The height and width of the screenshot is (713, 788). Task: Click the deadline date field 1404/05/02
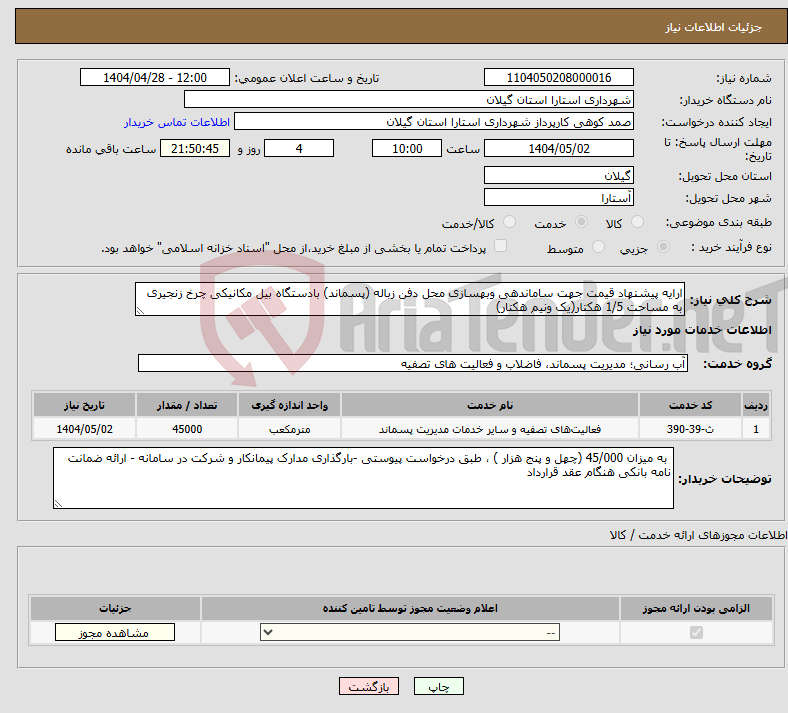[559, 148]
